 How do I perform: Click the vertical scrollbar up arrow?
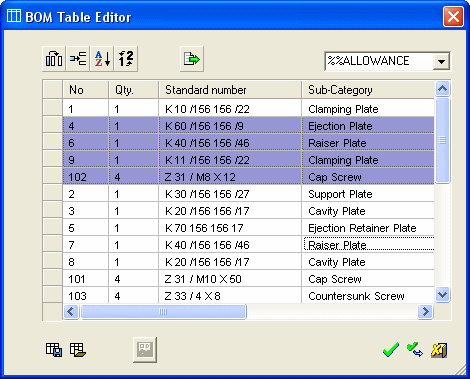click(x=442, y=88)
